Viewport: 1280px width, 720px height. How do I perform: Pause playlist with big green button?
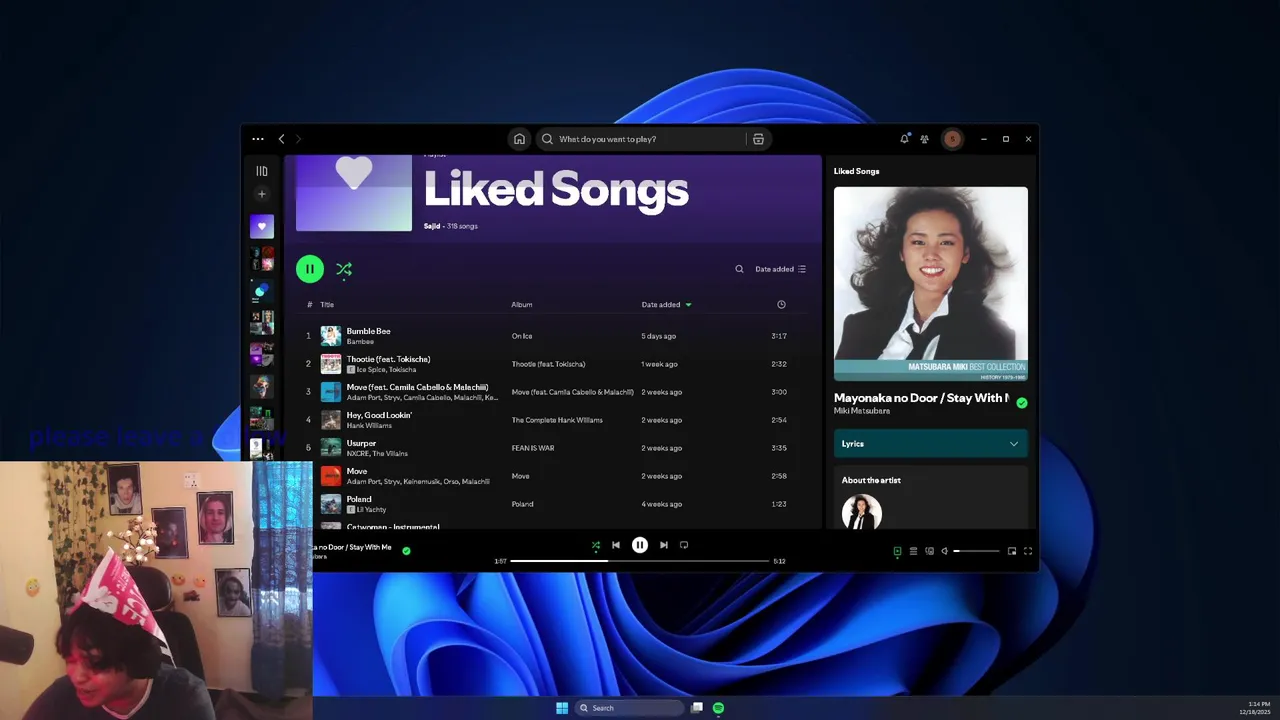point(310,269)
